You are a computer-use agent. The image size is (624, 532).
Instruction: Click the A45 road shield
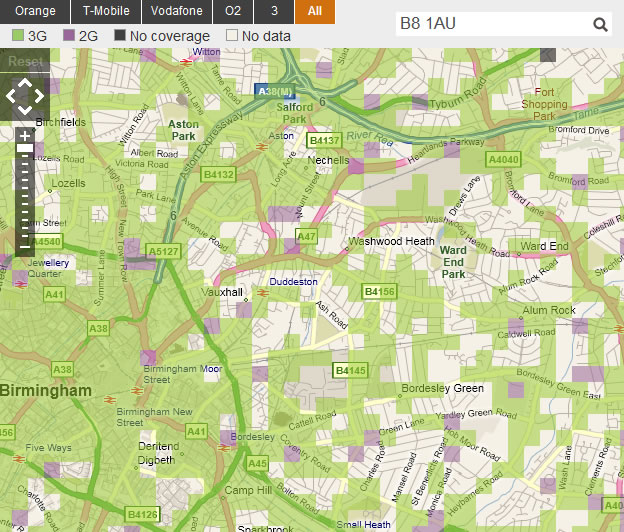pyautogui.click(x=257, y=464)
